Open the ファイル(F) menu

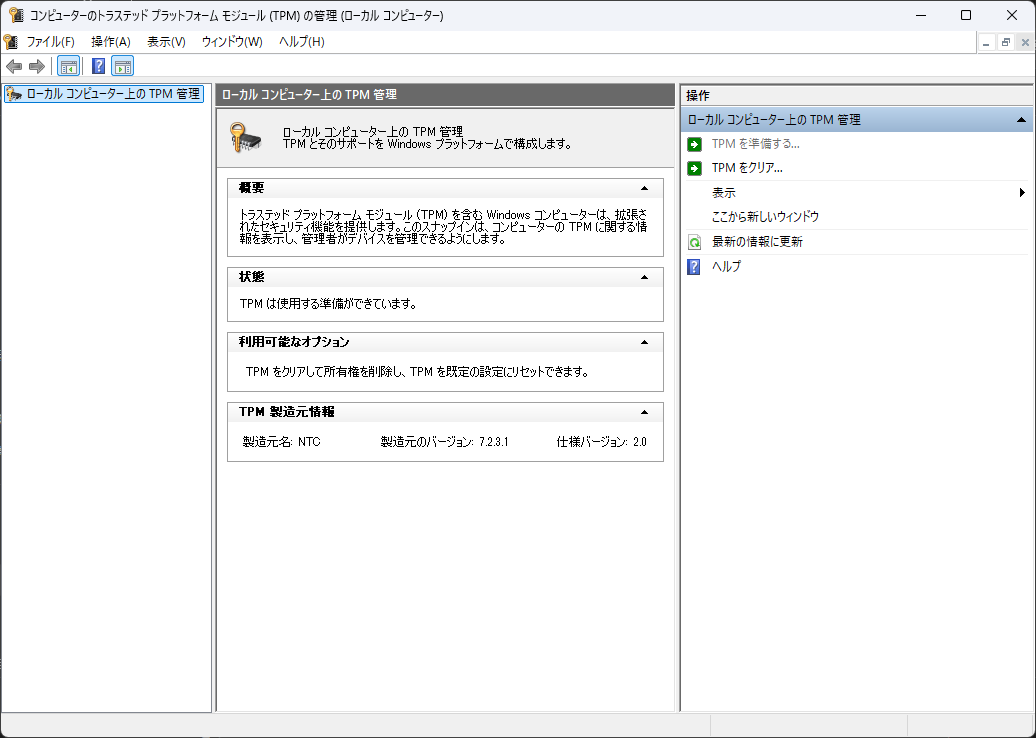point(50,42)
